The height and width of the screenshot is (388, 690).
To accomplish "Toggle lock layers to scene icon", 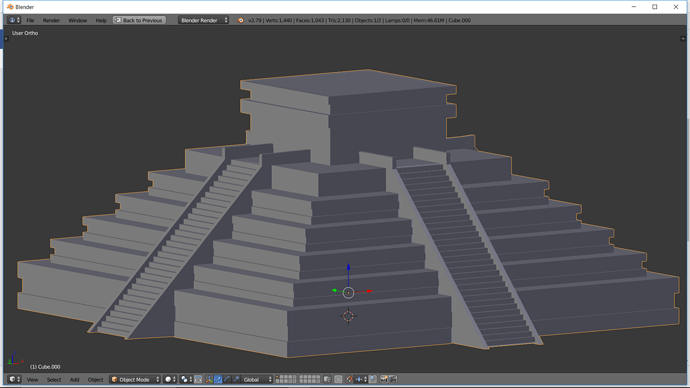I will click(x=327, y=379).
